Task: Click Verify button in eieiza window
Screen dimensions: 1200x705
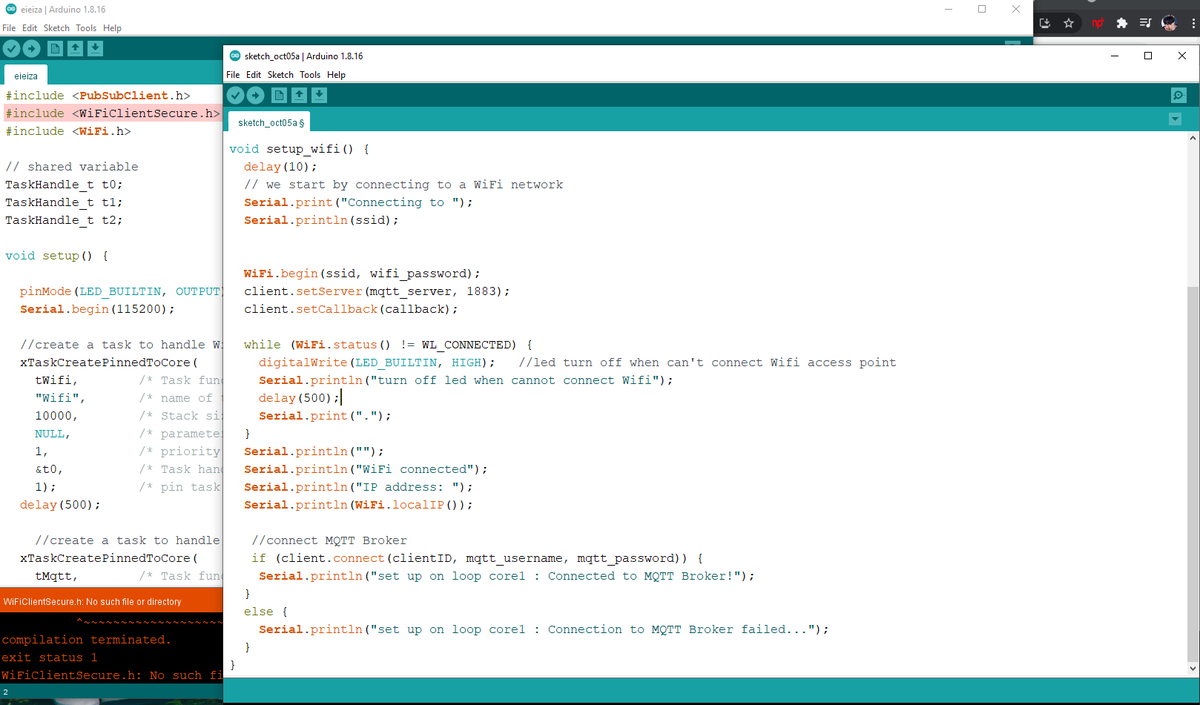Action: pos(11,48)
